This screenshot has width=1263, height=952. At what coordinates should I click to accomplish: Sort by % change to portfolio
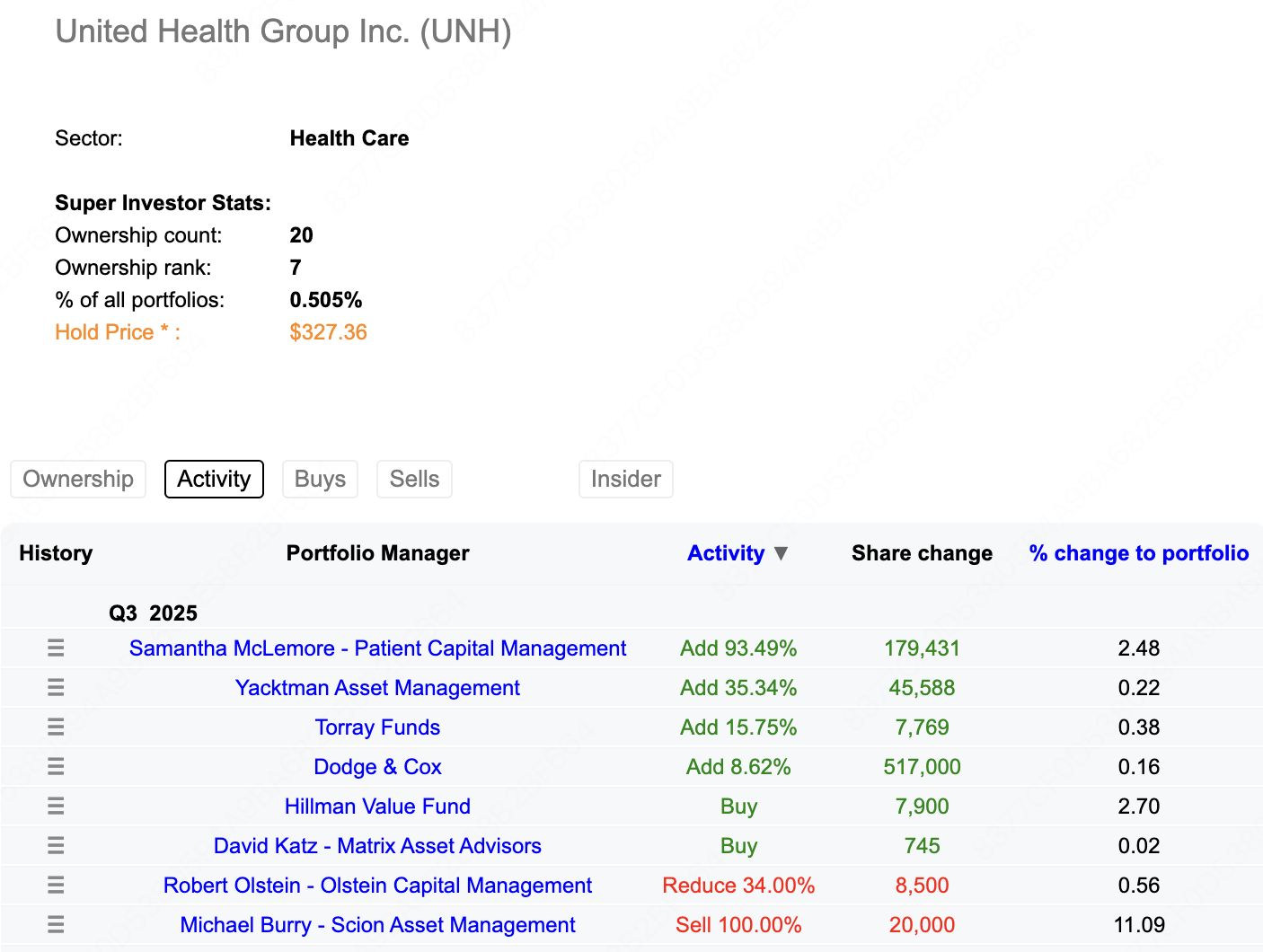[1138, 553]
